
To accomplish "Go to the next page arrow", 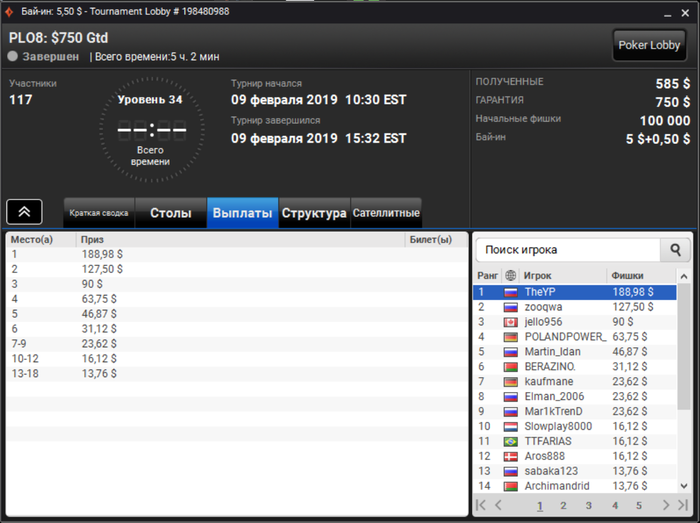I will [x=666, y=505].
